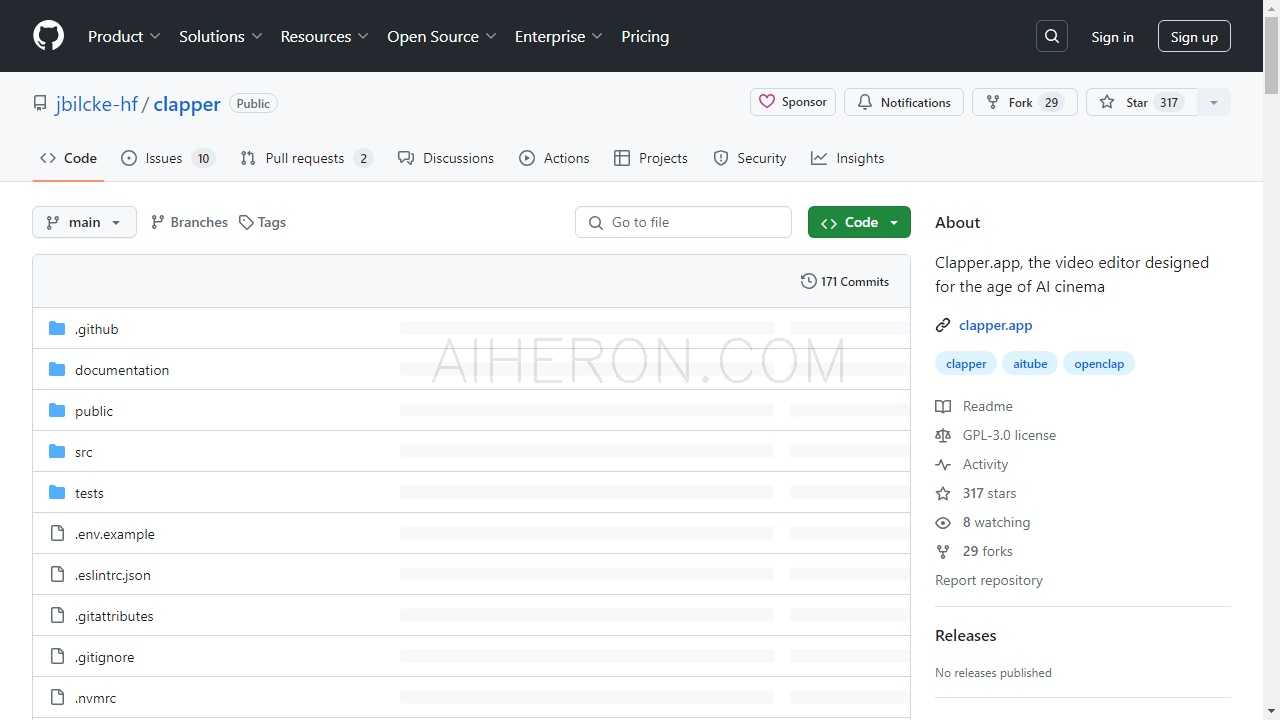The height and width of the screenshot is (720, 1280).
Task: Open the Discussions tab
Action: (446, 158)
